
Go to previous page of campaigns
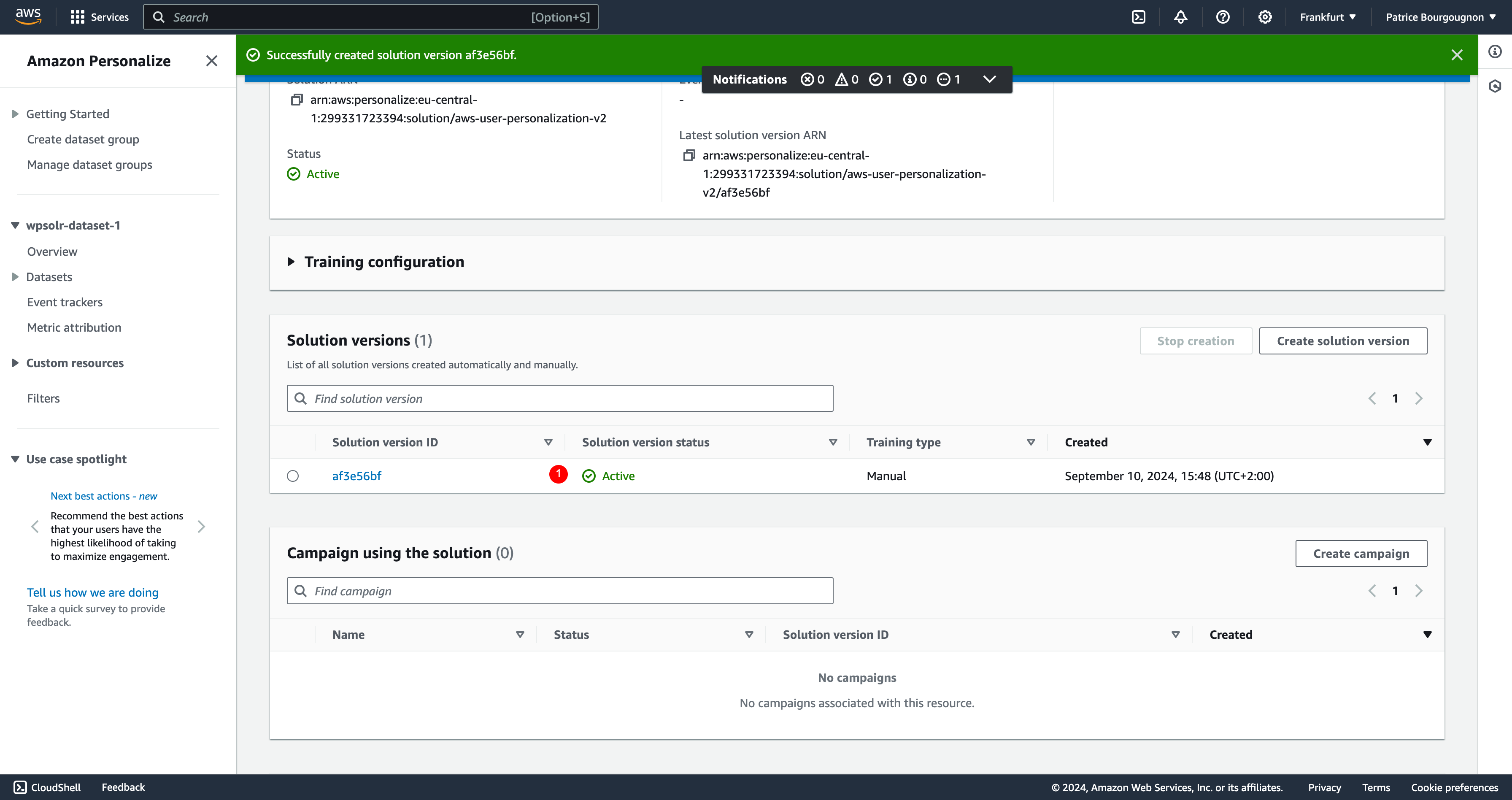1372,591
